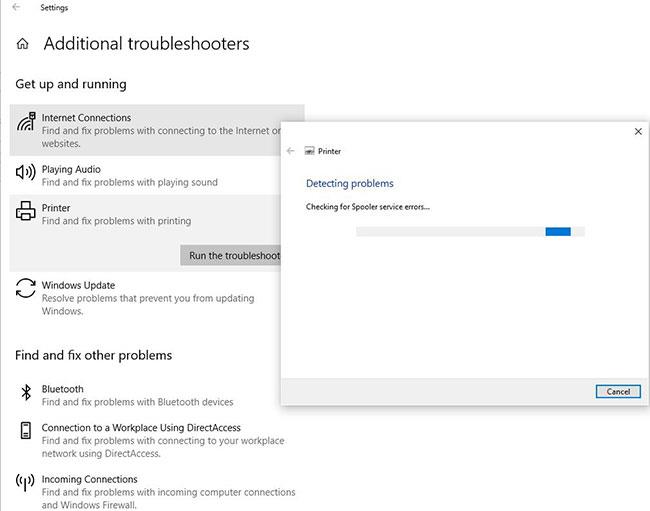Click the Incoming Connections antenna icon
Viewport: 650px width, 511px height.
pyautogui.click(x=26, y=482)
